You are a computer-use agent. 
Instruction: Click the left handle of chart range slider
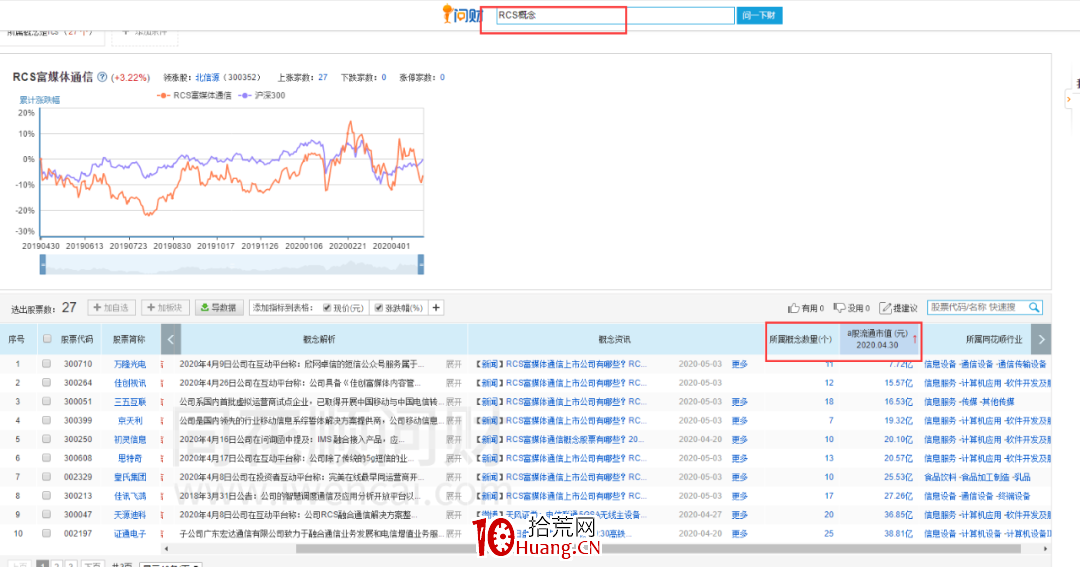(x=43, y=265)
